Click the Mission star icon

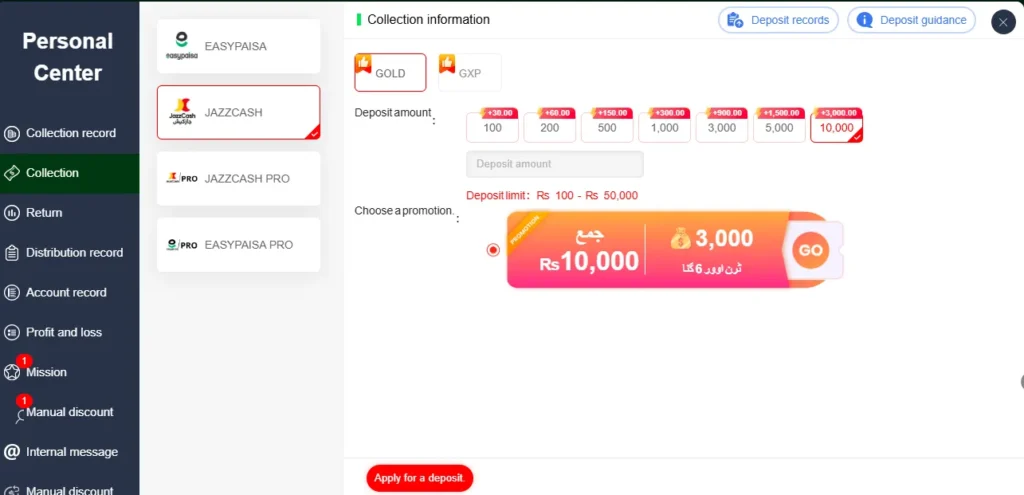[12, 373]
